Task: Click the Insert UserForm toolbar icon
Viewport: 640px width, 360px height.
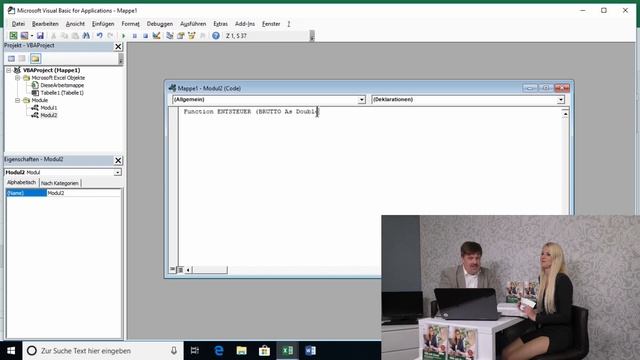Action: point(24,36)
